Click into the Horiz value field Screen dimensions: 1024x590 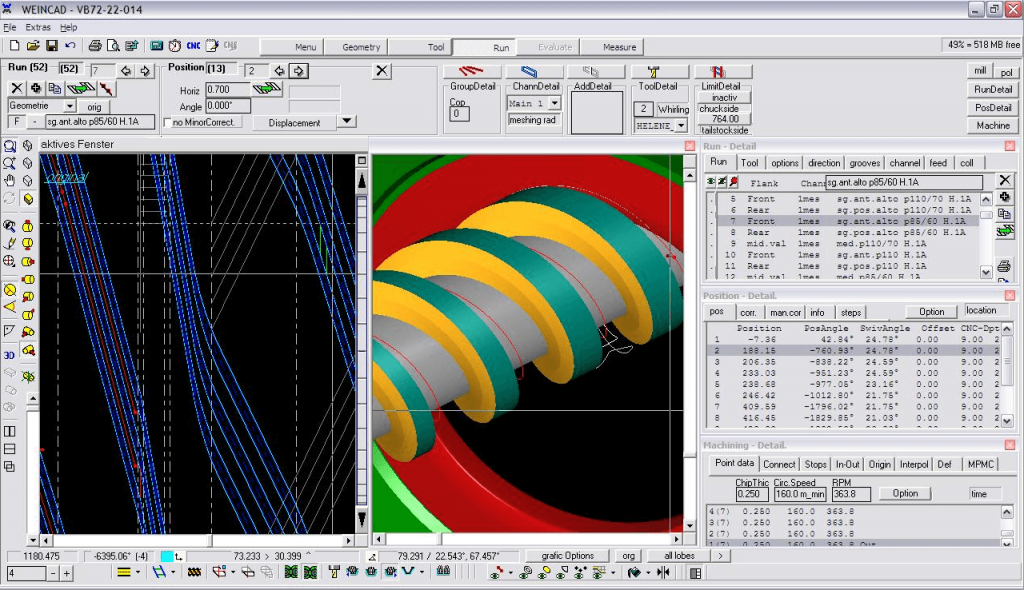228,89
